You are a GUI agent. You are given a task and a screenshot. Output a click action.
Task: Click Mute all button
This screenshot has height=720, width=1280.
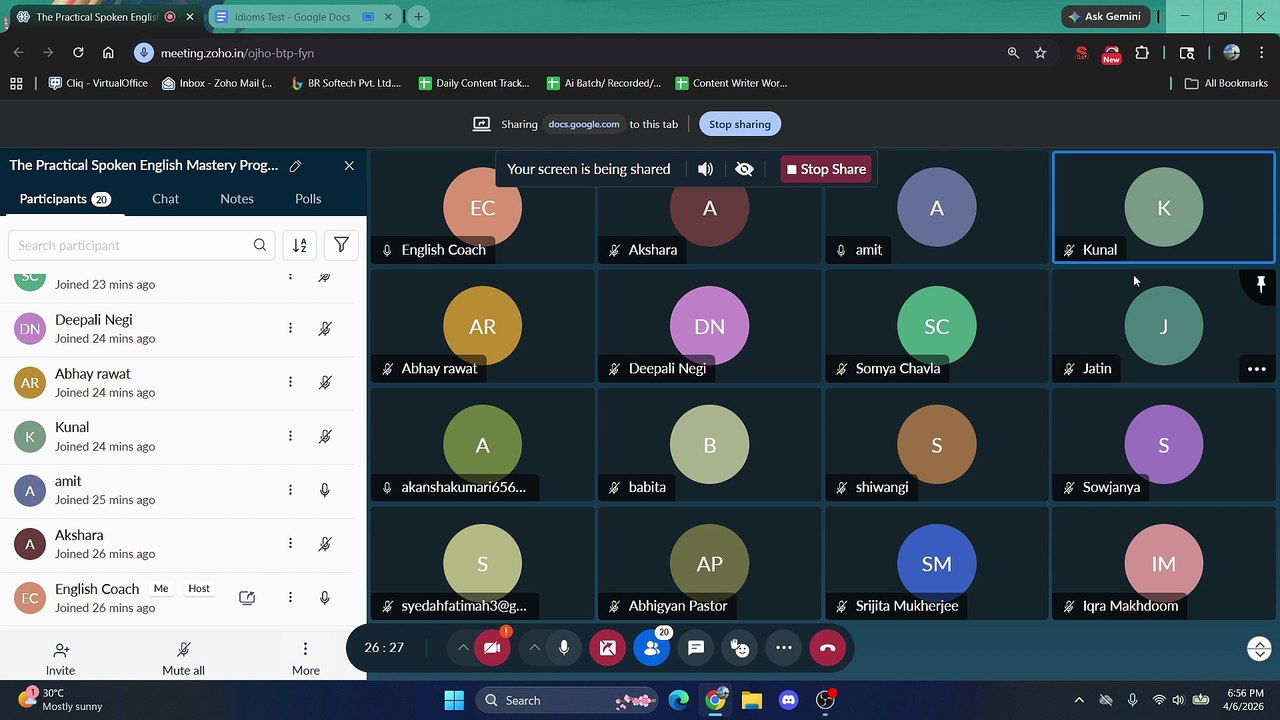pos(184,660)
